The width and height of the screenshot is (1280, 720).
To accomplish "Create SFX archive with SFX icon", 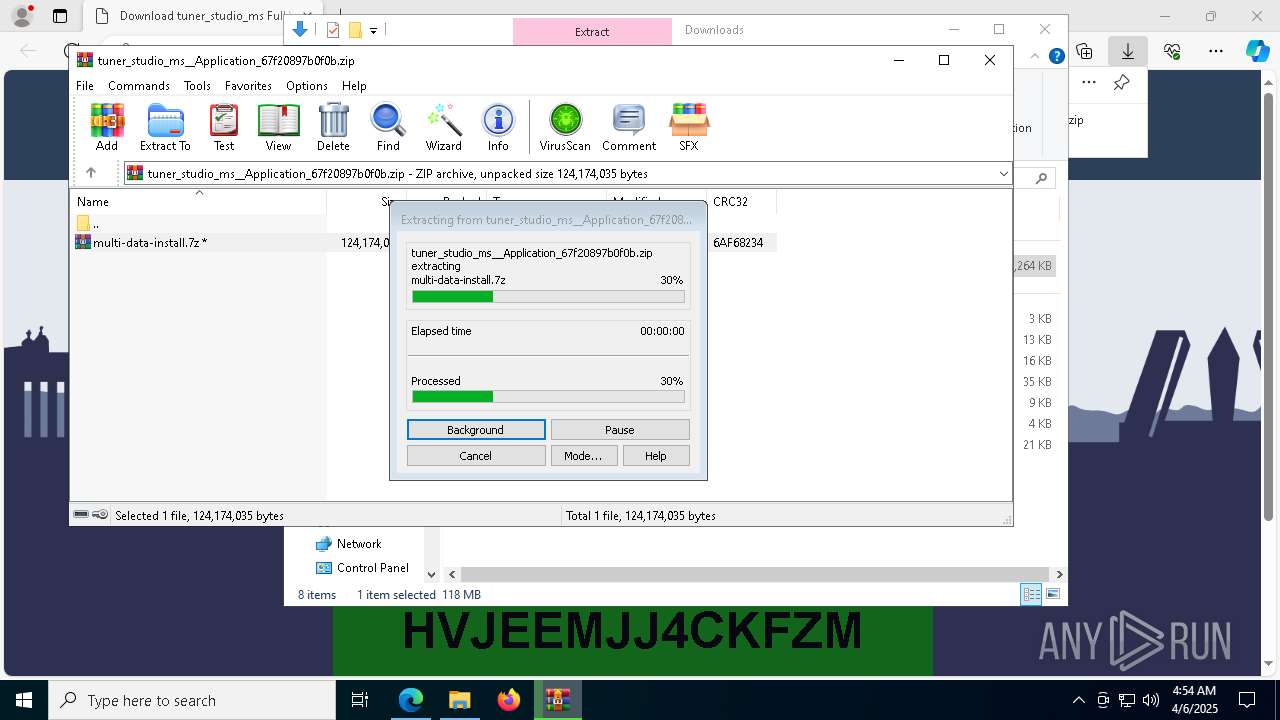I will coord(689,127).
